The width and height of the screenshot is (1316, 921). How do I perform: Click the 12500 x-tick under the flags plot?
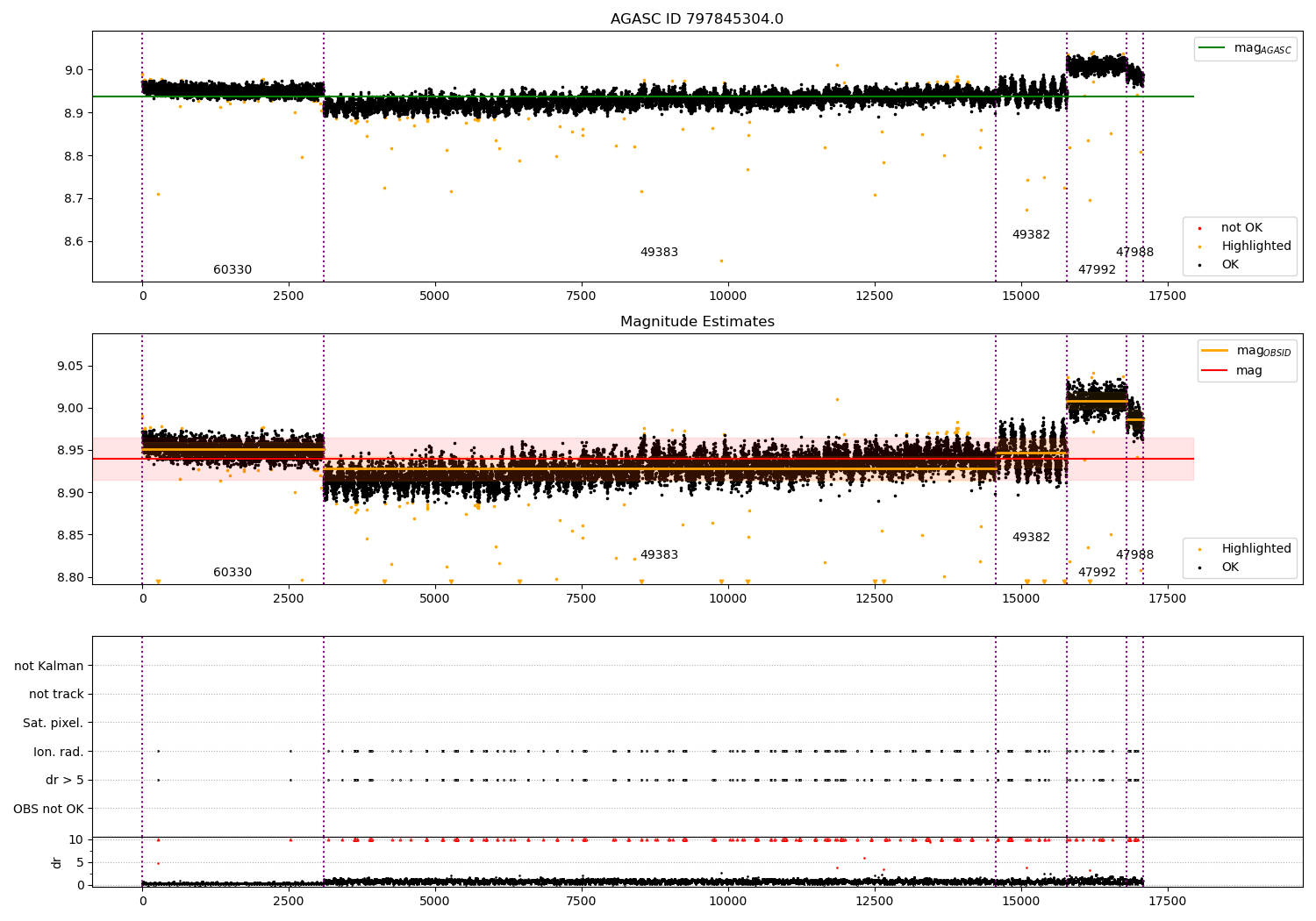[874, 902]
